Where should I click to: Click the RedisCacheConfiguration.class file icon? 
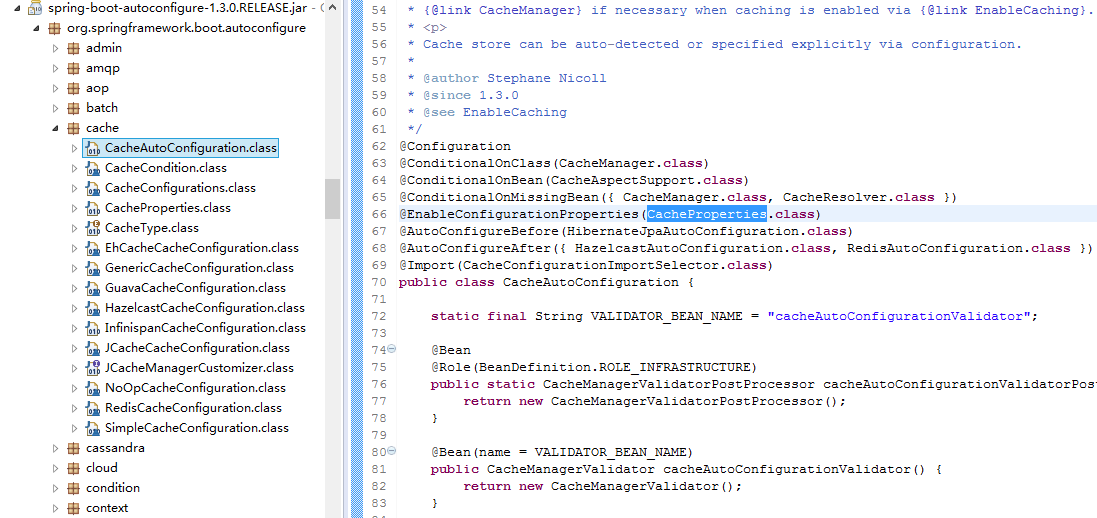point(92,407)
